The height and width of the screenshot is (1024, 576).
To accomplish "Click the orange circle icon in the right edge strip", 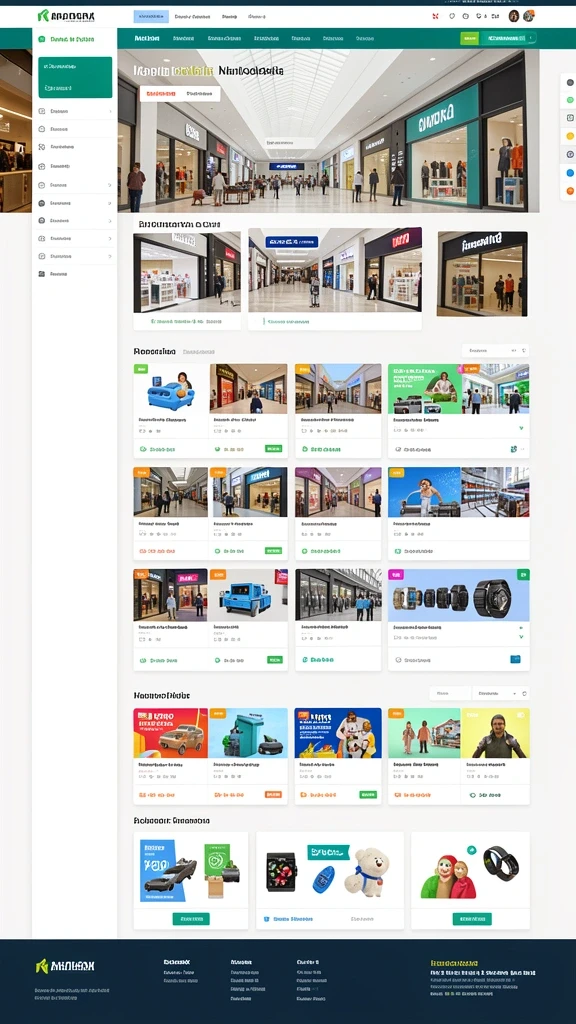I will click(x=570, y=191).
